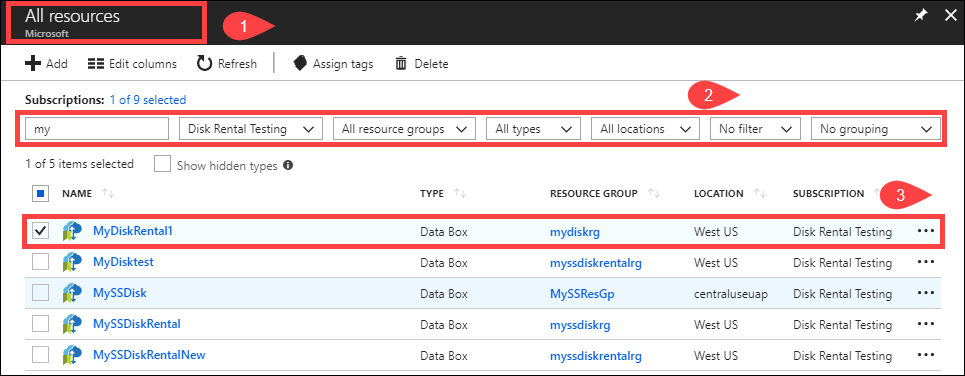Sort by the RESOURCE GROUP column
Screen dimensions: 965x376
[x=594, y=193]
